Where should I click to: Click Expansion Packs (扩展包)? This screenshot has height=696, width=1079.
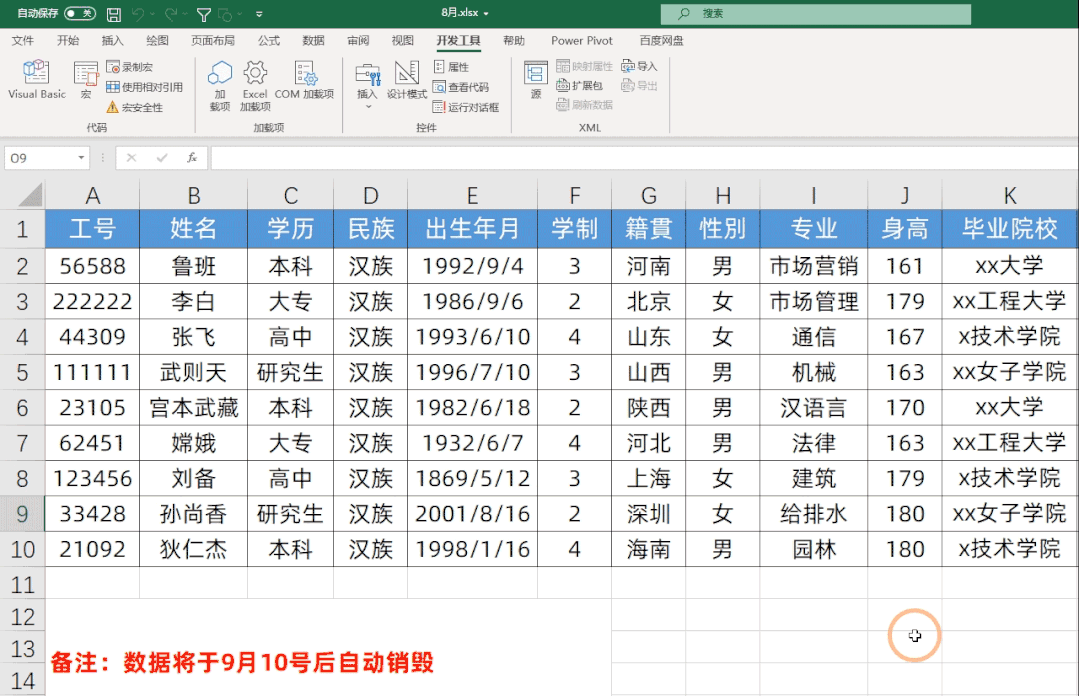pos(579,85)
